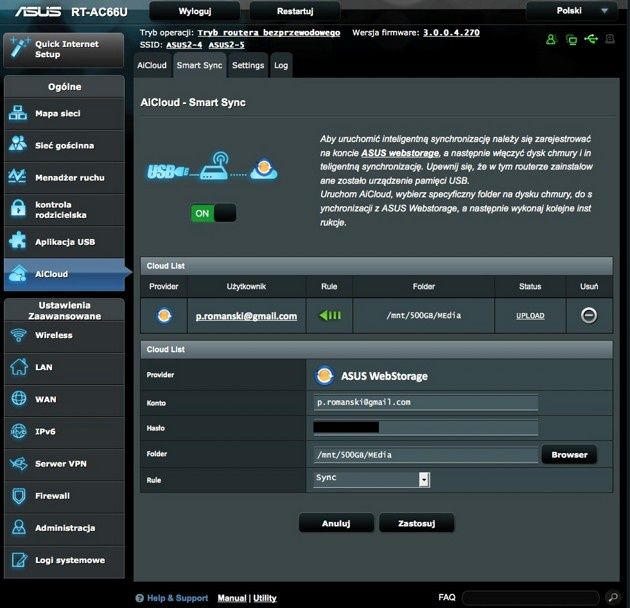Open the ASUS webstorage link
The height and width of the screenshot is (608, 630).
(400, 153)
